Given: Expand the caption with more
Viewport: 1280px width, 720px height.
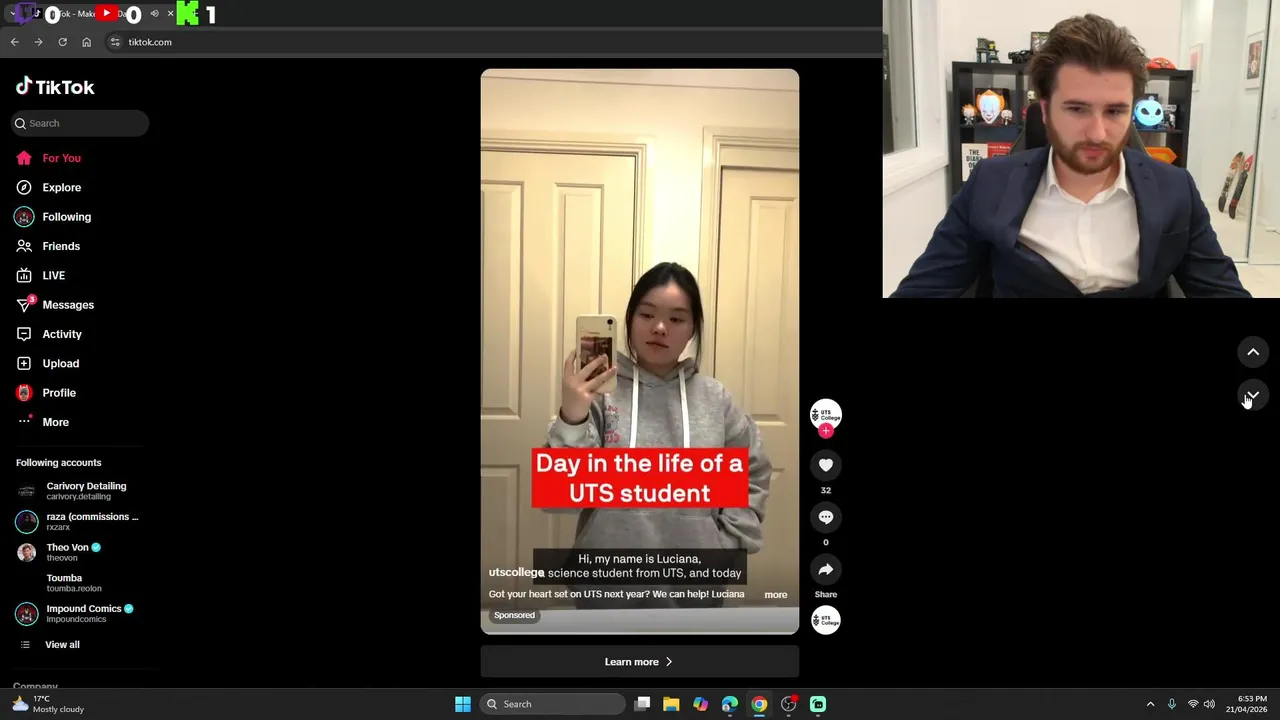Looking at the screenshot, I should 775,595.
